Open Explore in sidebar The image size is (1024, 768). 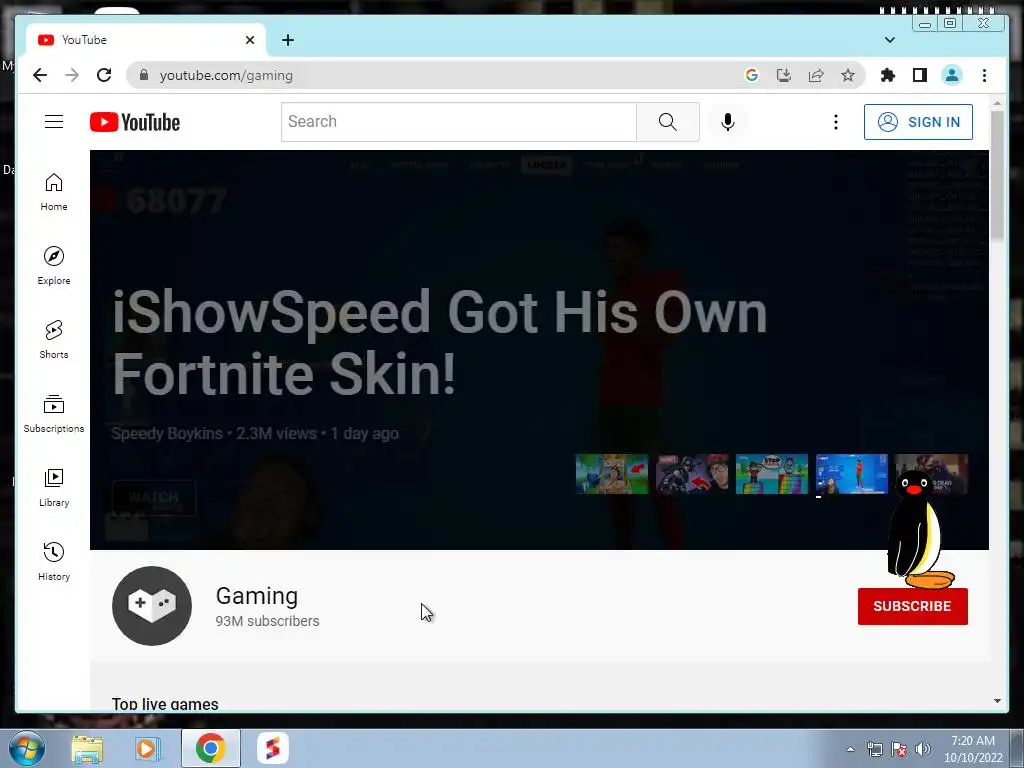coord(54,266)
